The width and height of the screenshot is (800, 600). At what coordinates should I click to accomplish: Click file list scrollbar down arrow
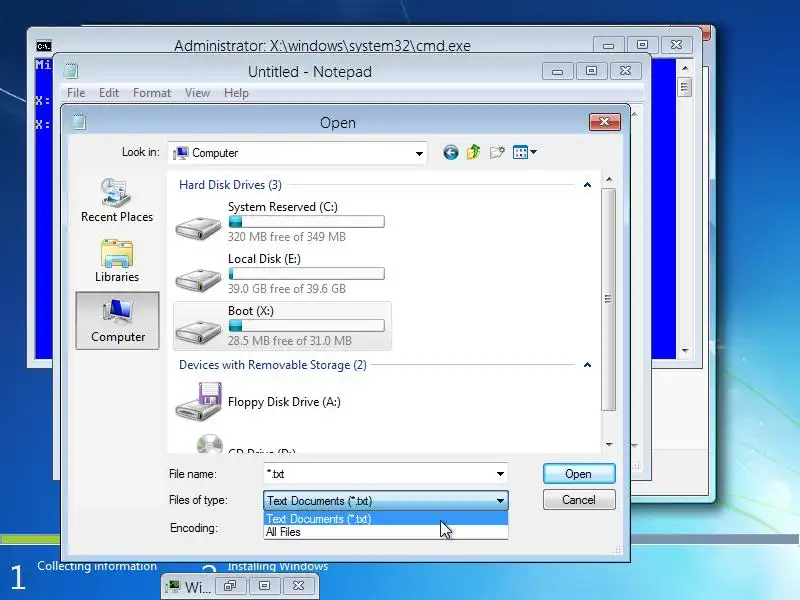609,445
